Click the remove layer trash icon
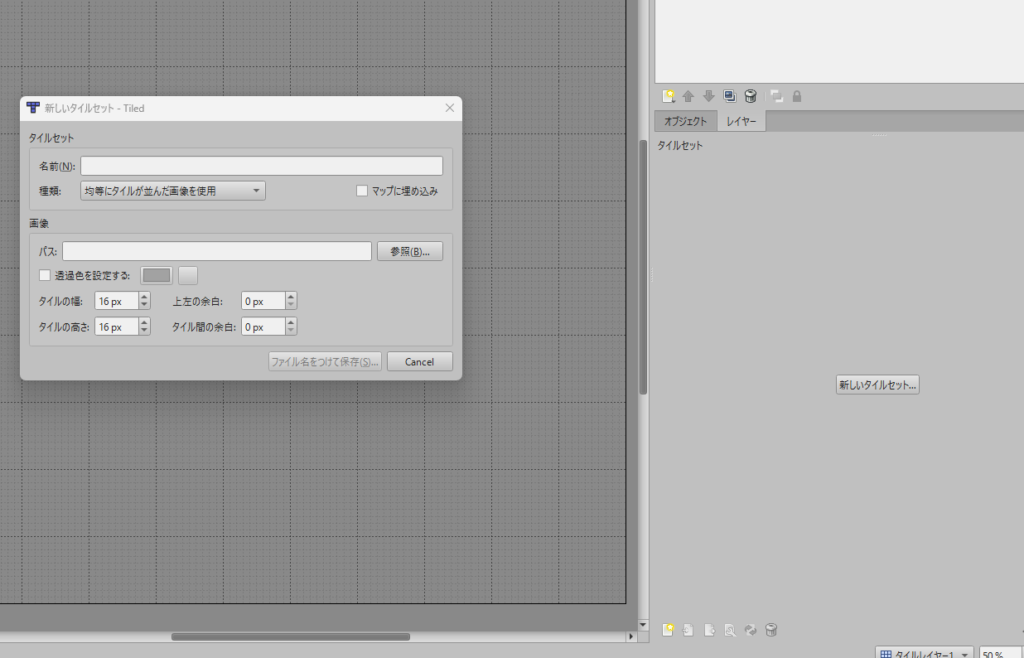Image resolution: width=1024 pixels, height=658 pixels. point(750,96)
